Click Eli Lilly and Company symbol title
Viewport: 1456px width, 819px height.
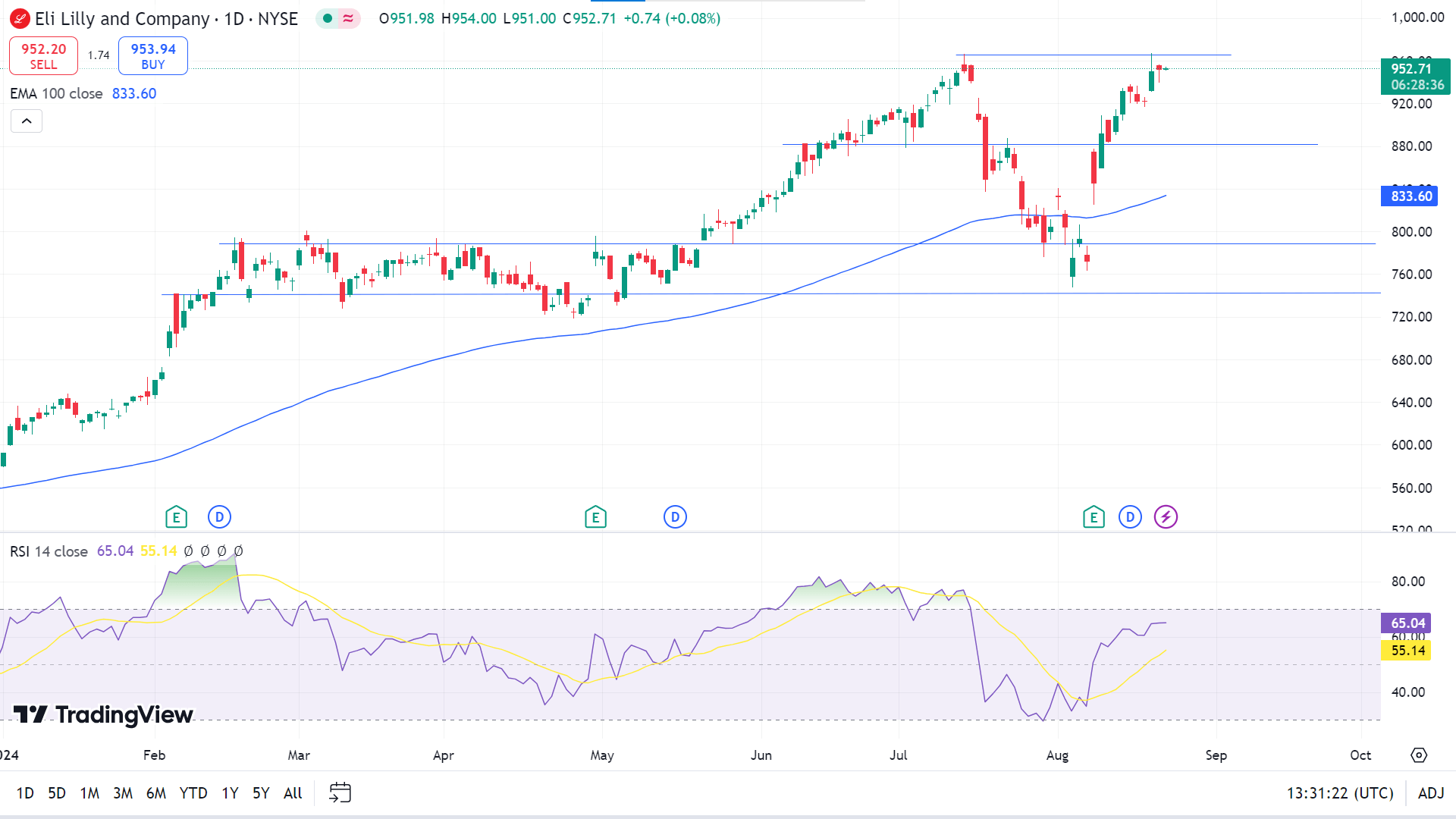[x=122, y=19]
